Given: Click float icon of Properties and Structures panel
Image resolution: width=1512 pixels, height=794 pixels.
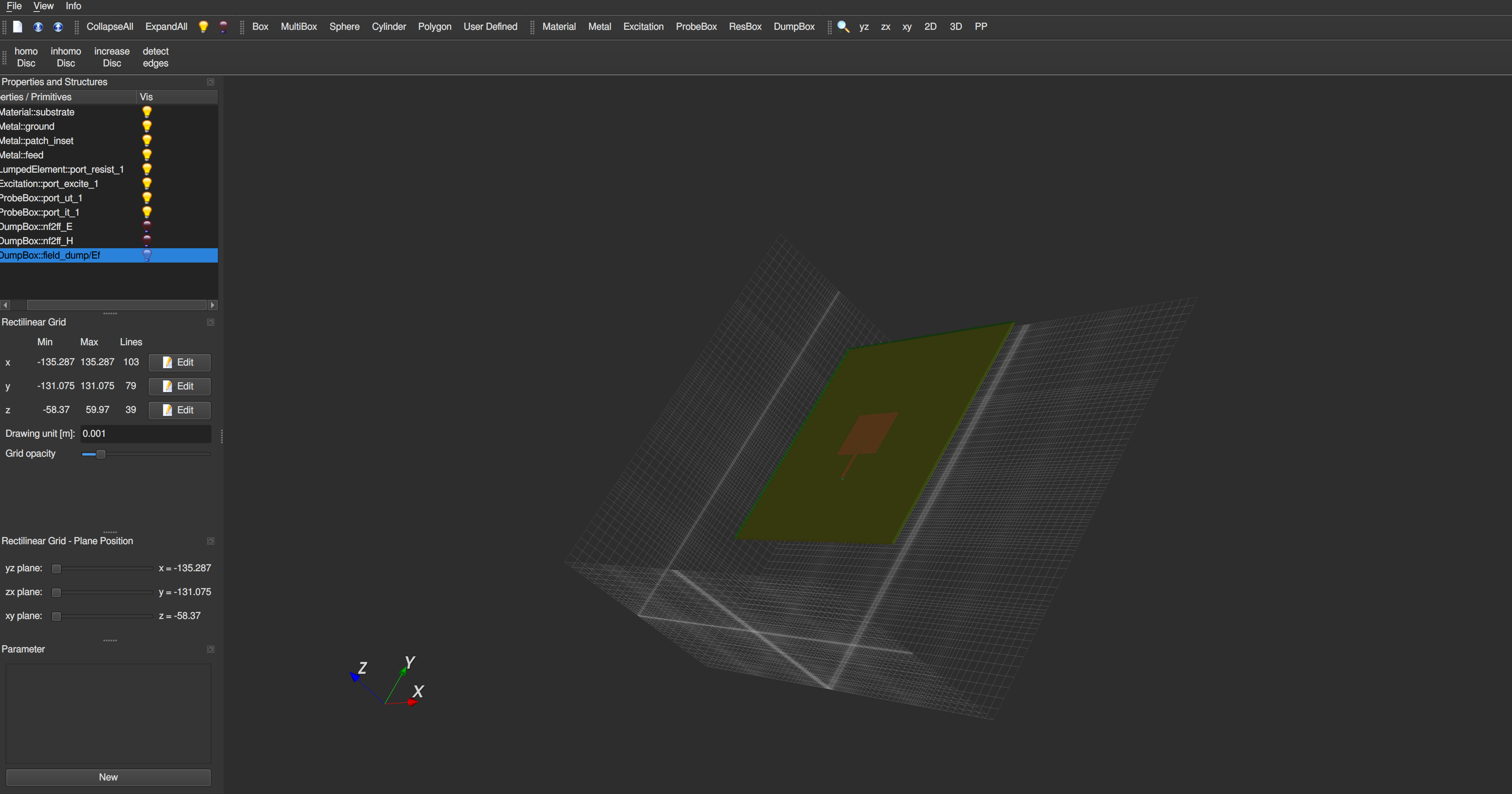Looking at the screenshot, I should click(211, 82).
